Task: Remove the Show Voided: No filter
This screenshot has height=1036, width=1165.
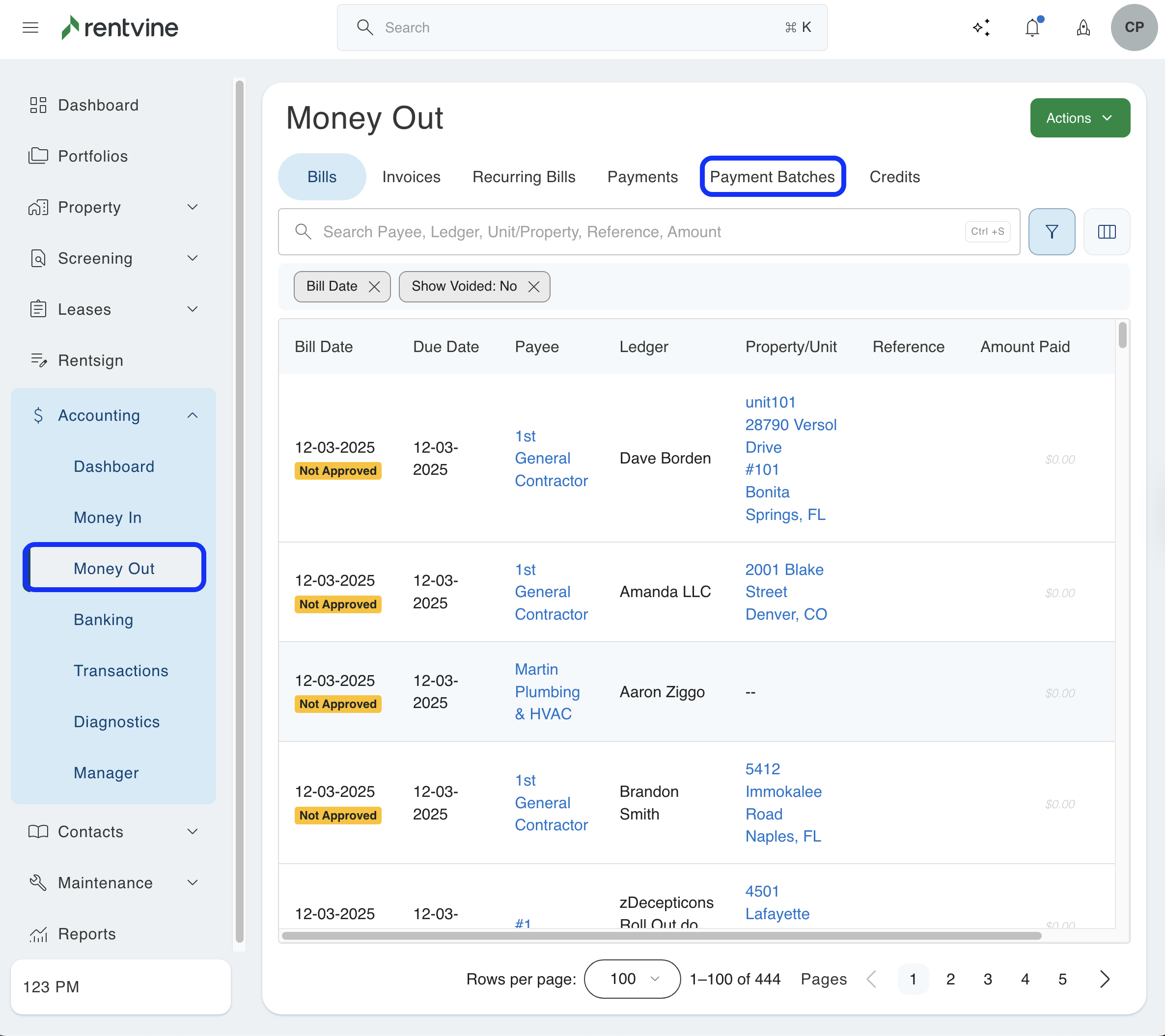Action: point(533,287)
